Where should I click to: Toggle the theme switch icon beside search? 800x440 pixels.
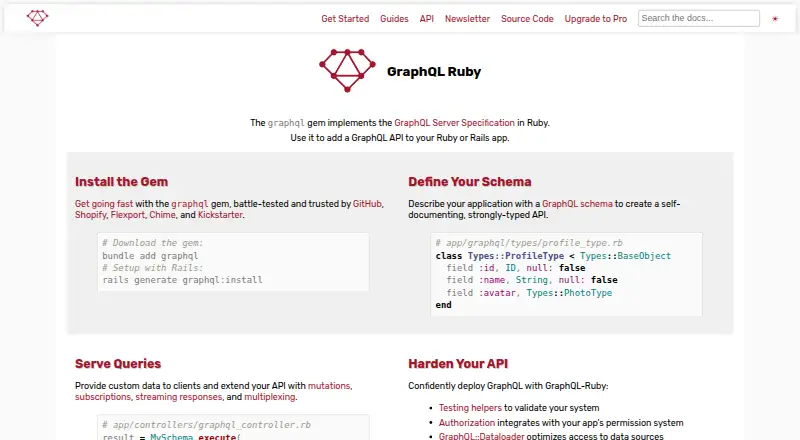pyautogui.click(x=775, y=19)
